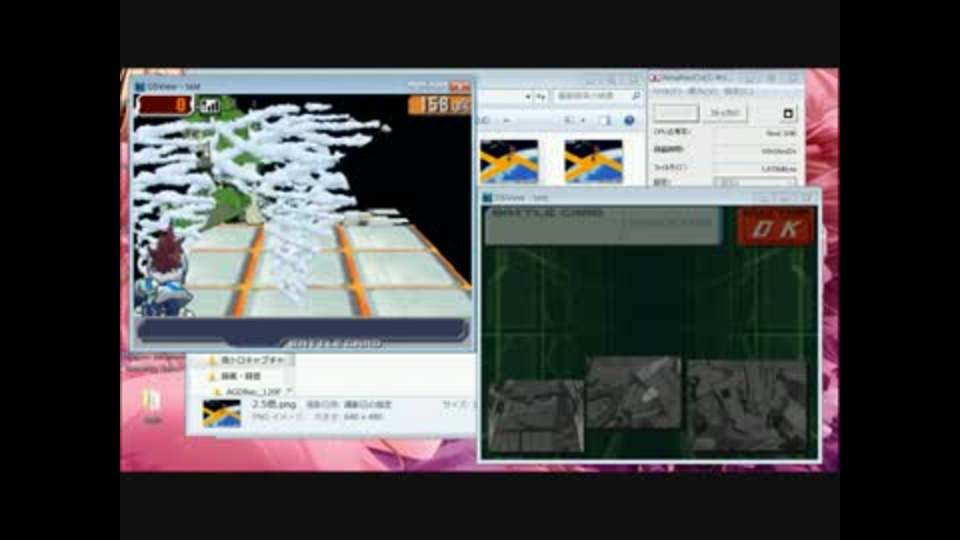Click the BATTLE CARD header bar
Image resolution: width=960 pixels, height=540 pixels.
coord(603,225)
